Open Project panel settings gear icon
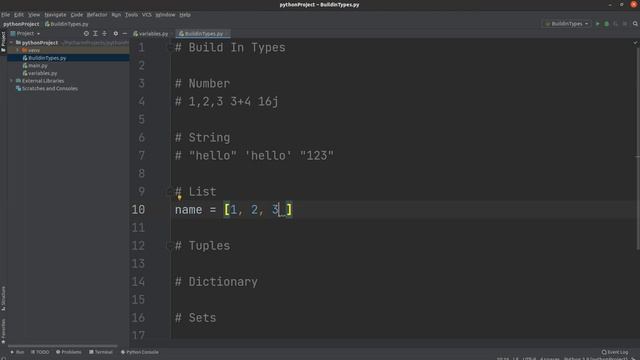The image size is (640, 360). 116,33
